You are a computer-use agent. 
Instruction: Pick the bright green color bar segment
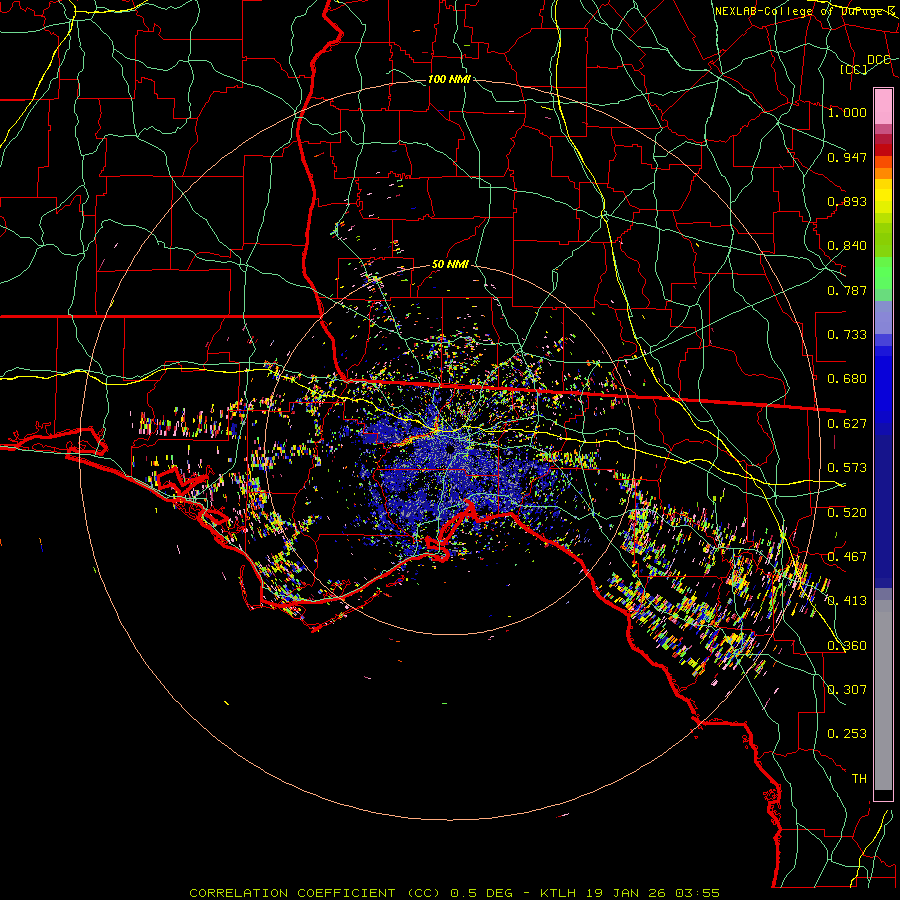point(883,273)
